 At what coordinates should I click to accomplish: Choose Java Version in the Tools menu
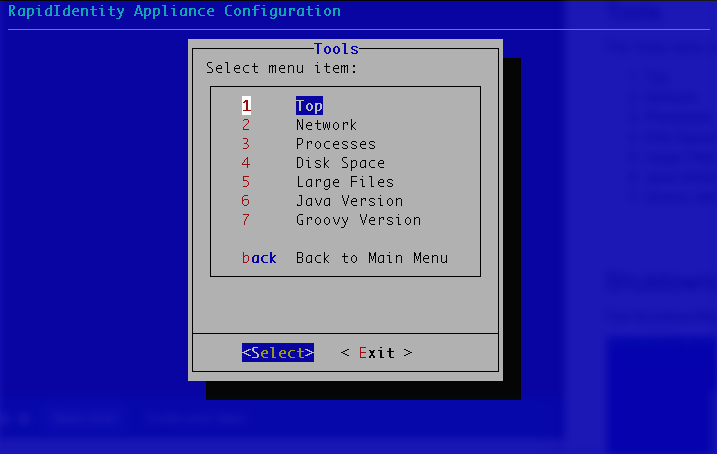[x=349, y=201]
